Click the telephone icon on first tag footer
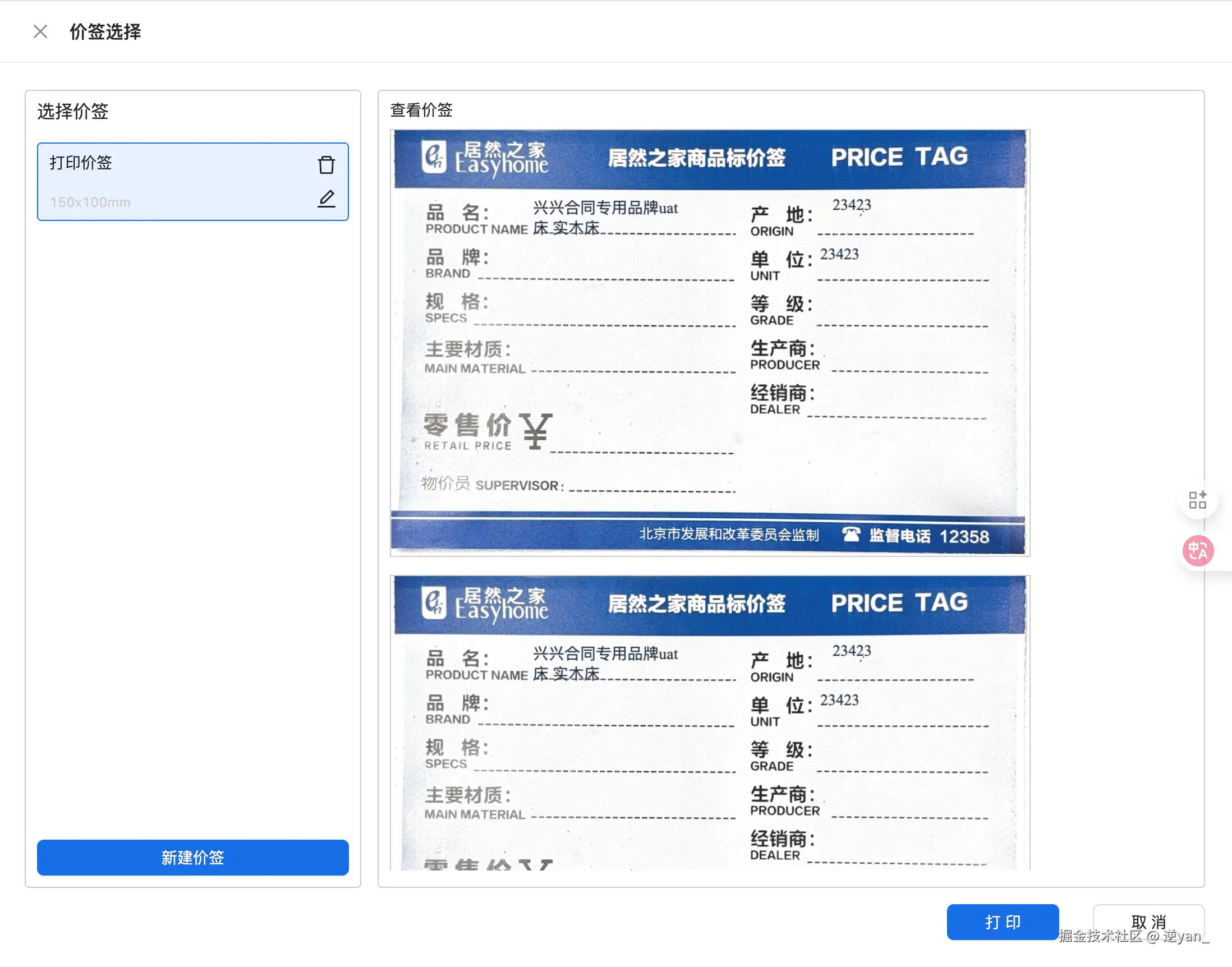1232x967 pixels. point(851,535)
